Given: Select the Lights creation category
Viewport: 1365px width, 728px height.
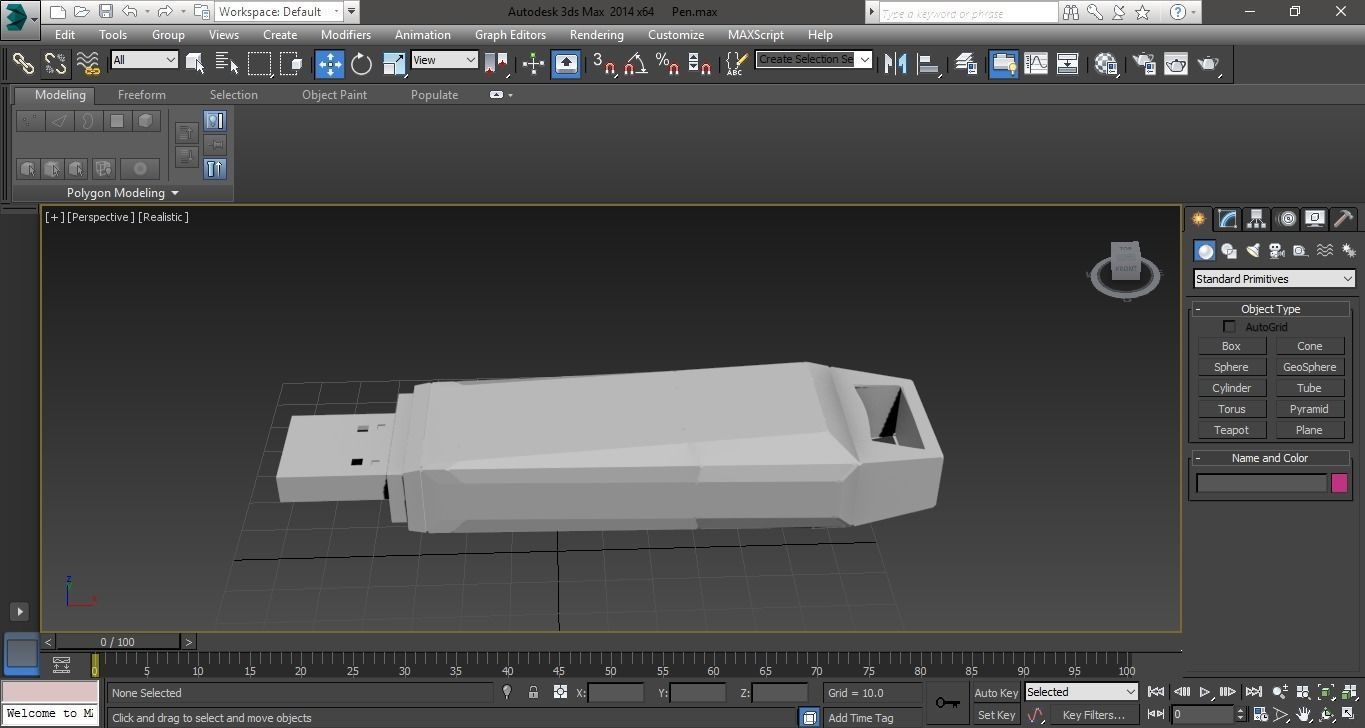Looking at the screenshot, I should [1253, 251].
